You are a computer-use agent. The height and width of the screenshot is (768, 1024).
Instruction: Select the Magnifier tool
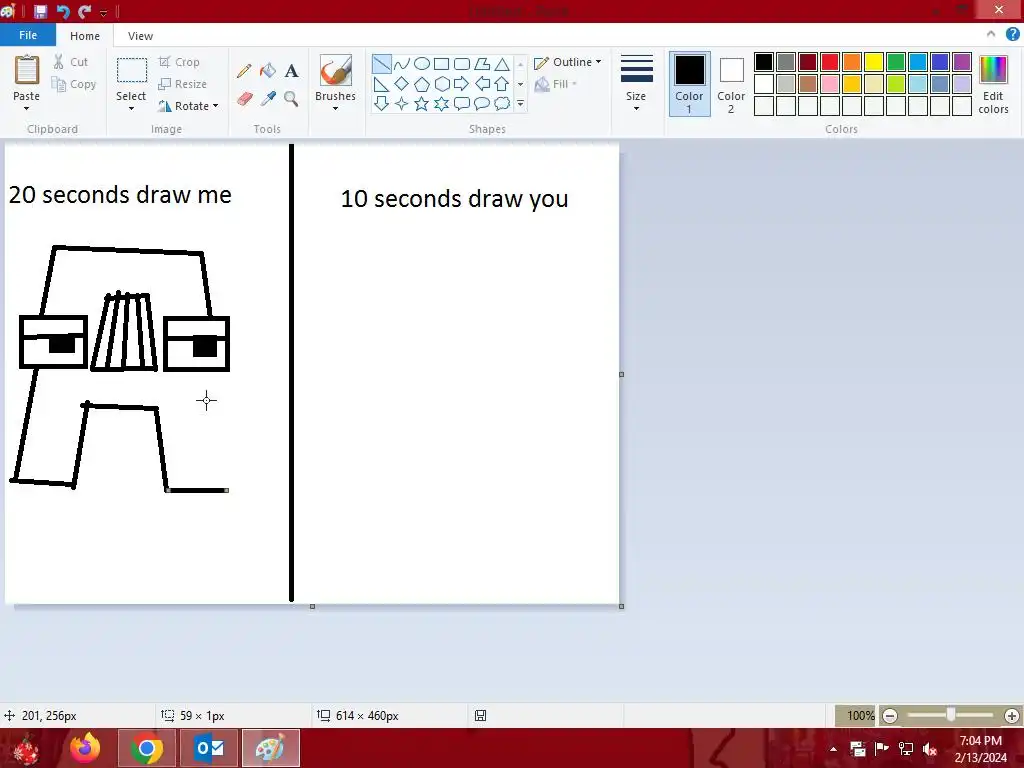click(x=291, y=99)
